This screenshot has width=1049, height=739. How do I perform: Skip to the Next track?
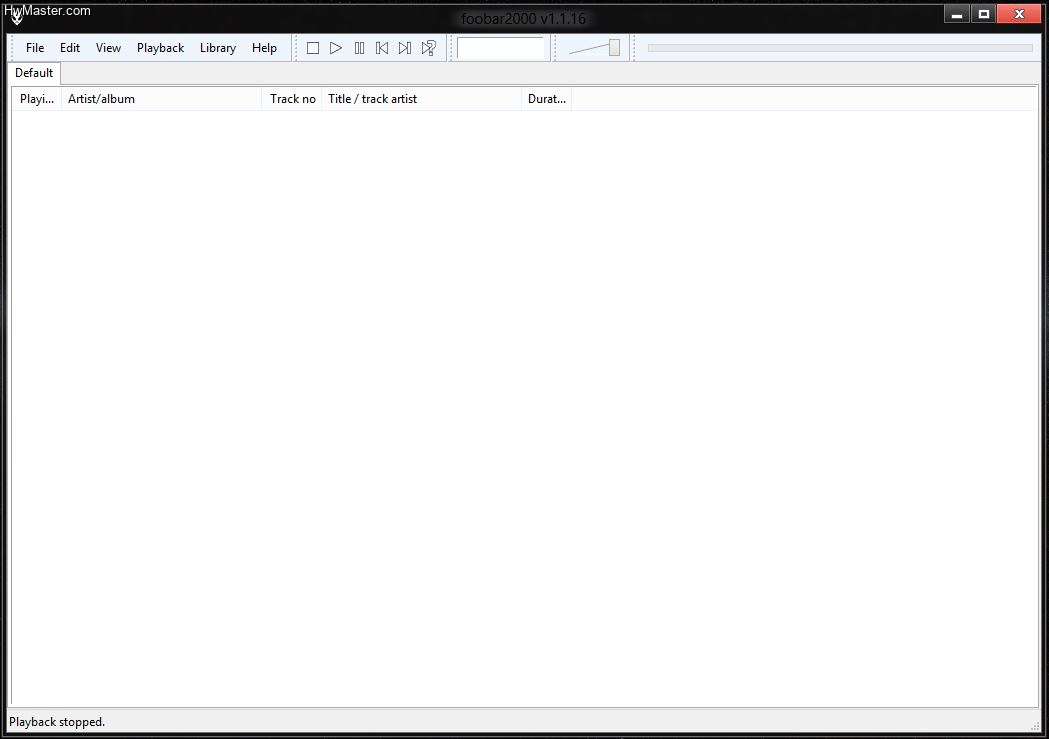click(405, 48)
